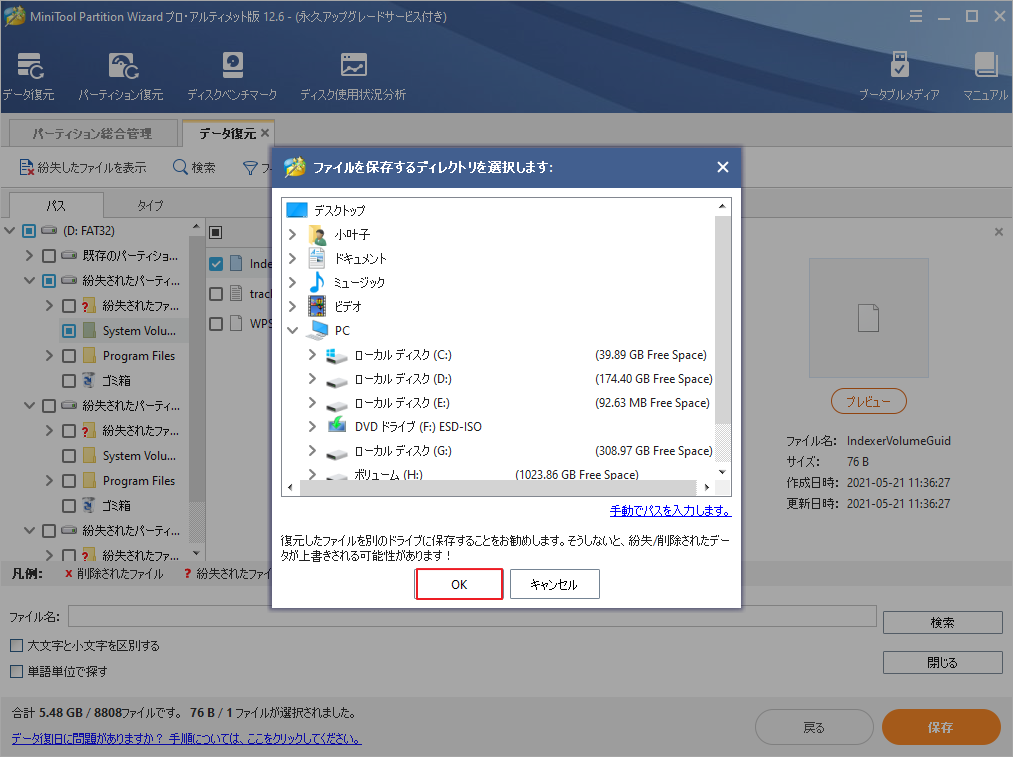Open ディスク使用状況分析 tool
The height and width of the screenshot is (757, 1013).
pos(352,73)
